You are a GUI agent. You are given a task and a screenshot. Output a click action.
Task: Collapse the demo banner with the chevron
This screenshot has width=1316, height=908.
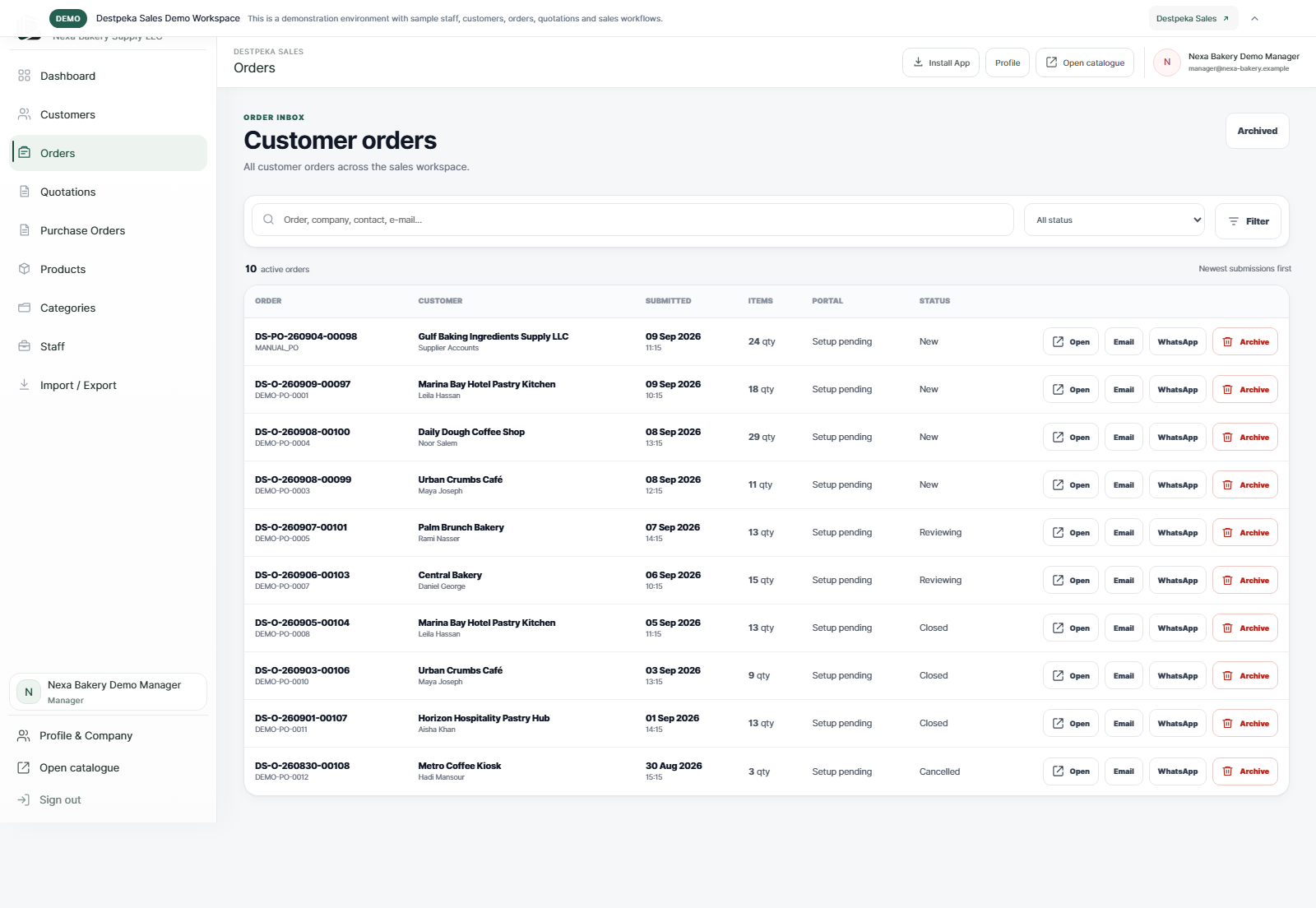pos(1254,18)
